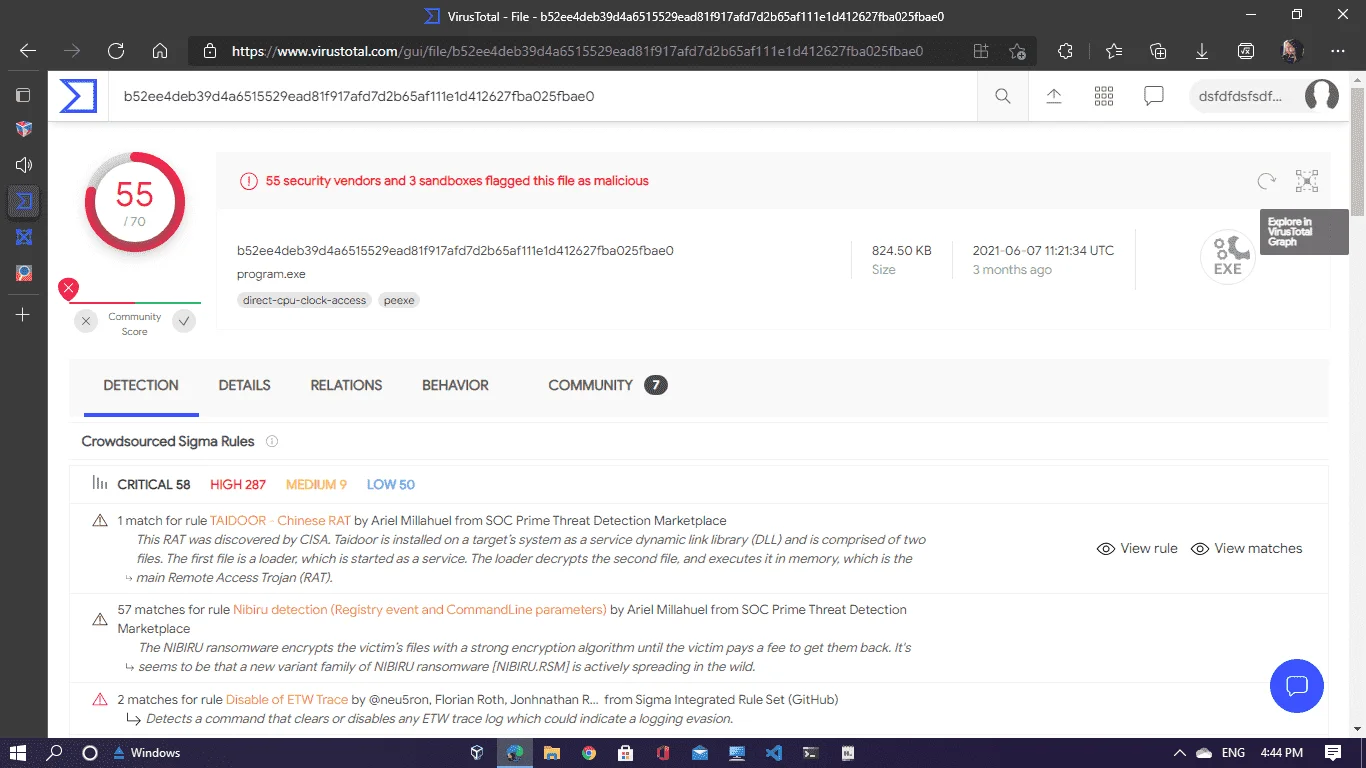Filter by LOW 50 severity

click(x=391, y=485)
